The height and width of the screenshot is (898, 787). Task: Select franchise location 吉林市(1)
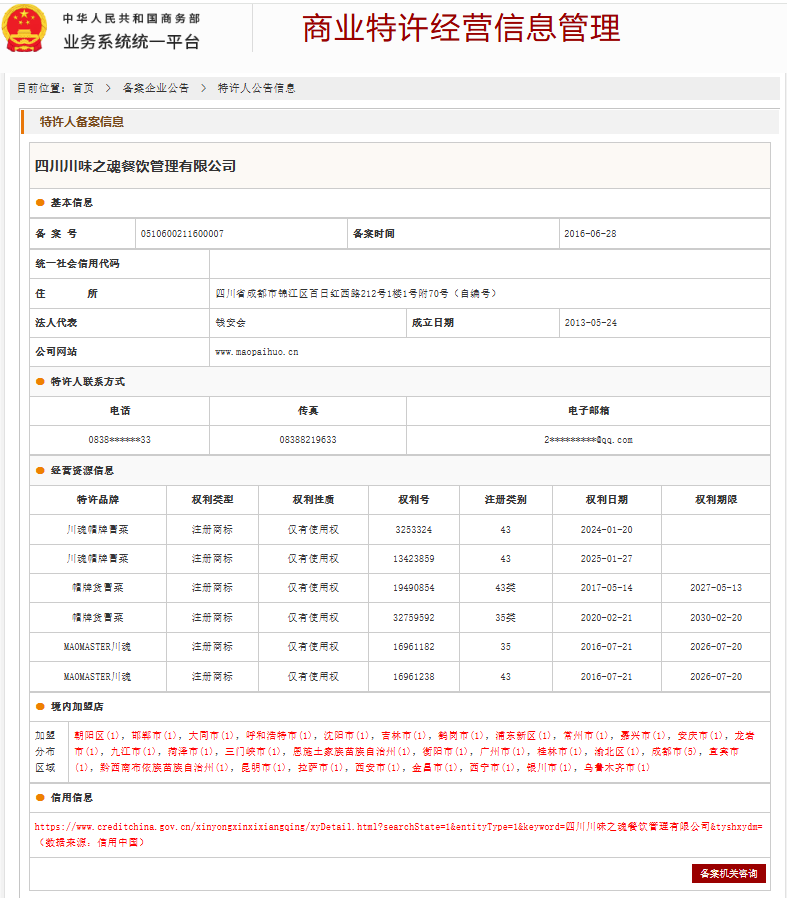pyautogui.click(x=404, y=736)
